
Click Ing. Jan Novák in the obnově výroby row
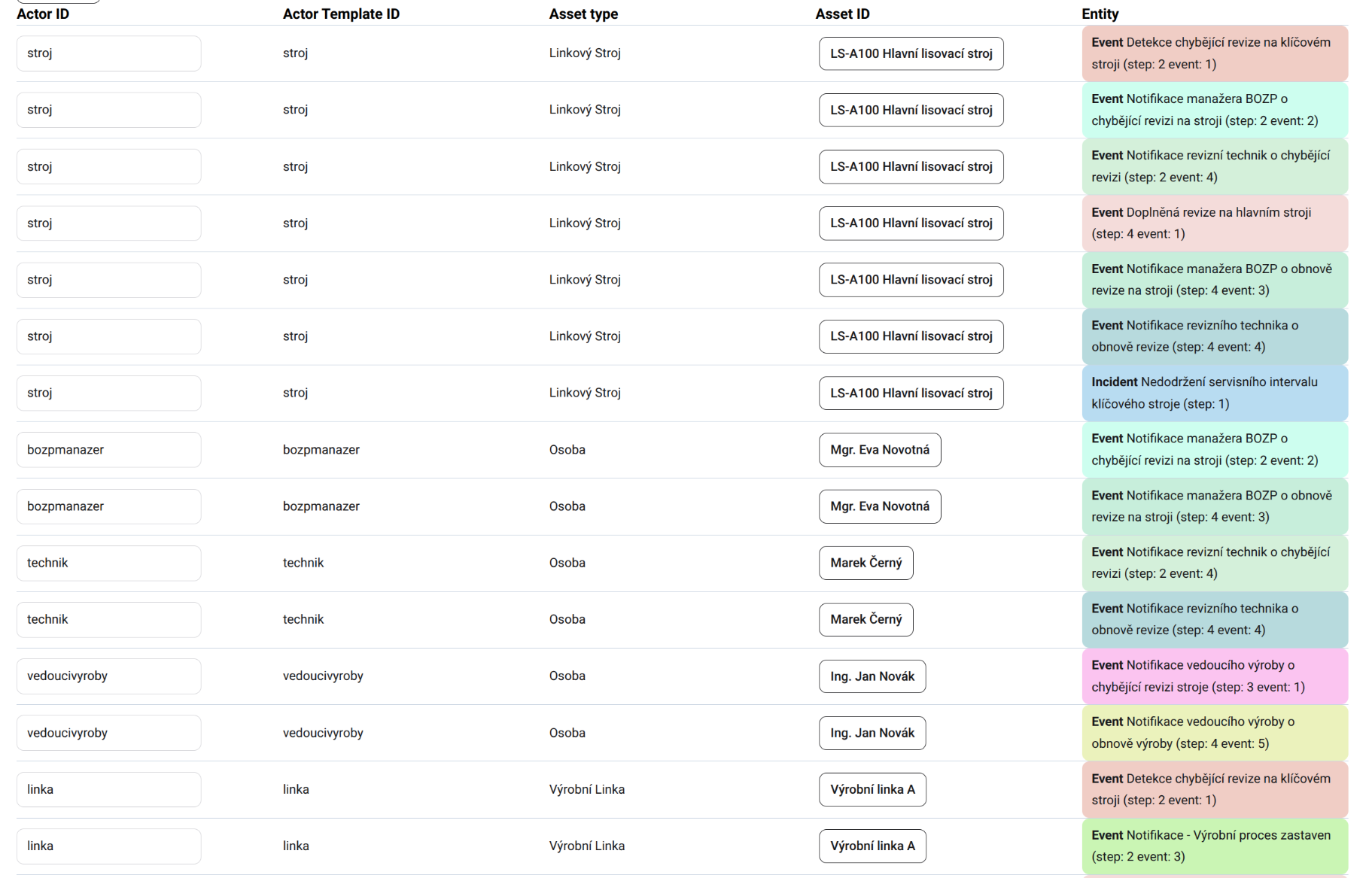[x=872, y=733]
